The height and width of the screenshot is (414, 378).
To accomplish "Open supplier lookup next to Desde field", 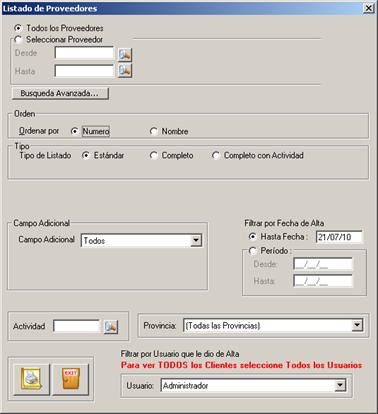I will tap(125, 54).
